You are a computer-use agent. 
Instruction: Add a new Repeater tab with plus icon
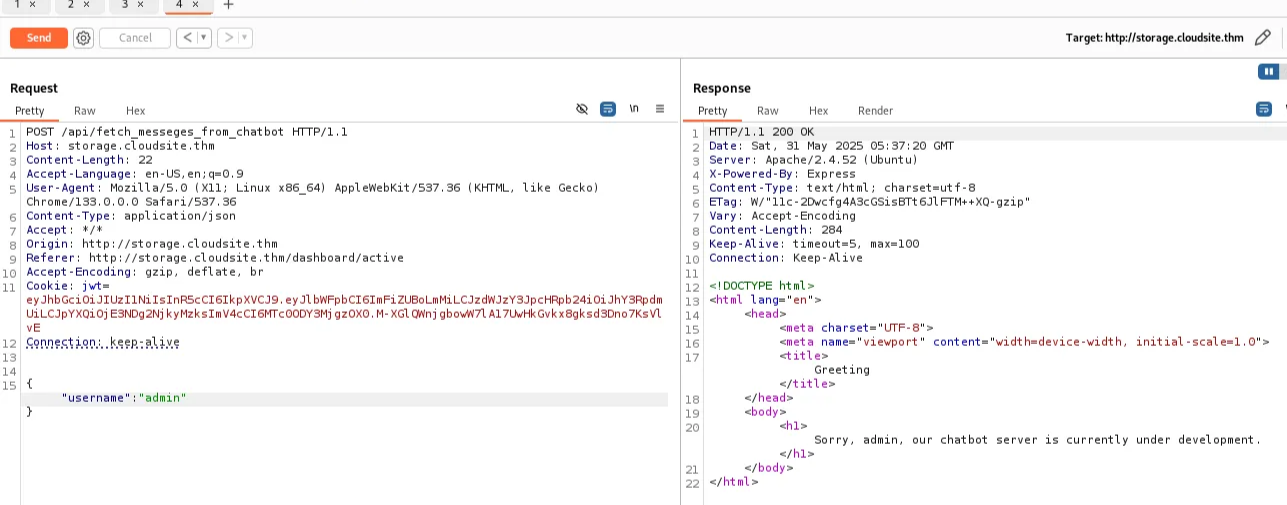tap(228, 5)
